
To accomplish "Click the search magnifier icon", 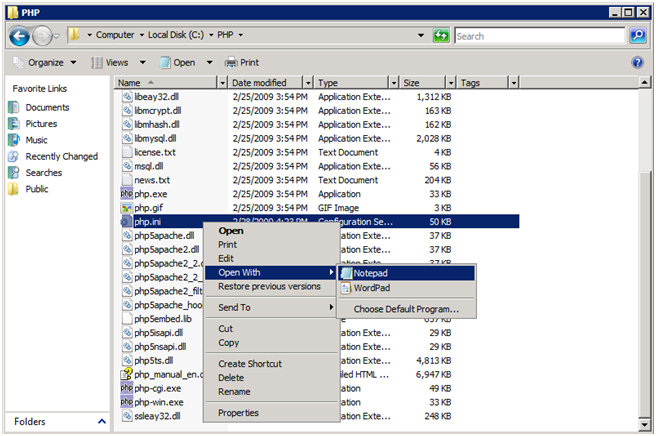I will (638, 36).
